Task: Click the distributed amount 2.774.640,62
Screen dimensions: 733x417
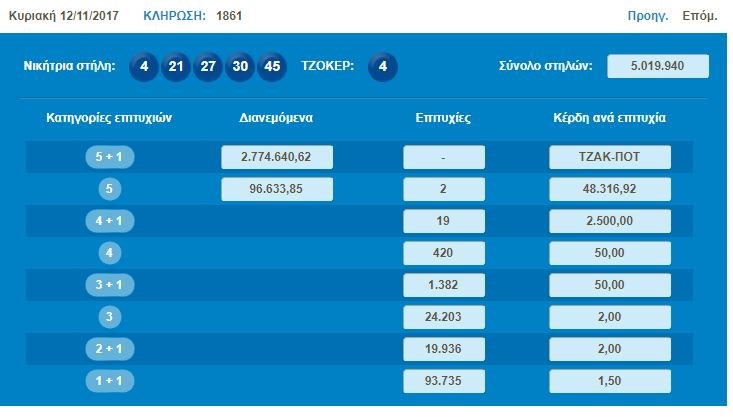Action: point(277,157)
